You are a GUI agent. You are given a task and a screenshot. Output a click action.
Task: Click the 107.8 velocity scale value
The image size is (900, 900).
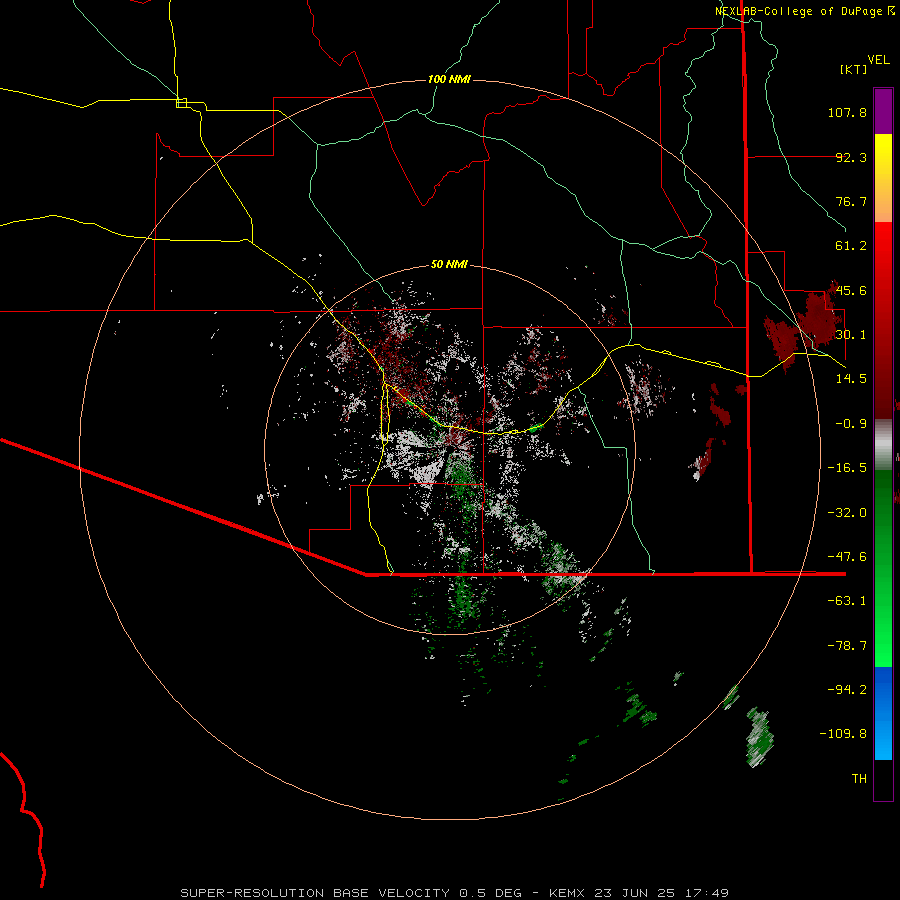click(847, 112)
